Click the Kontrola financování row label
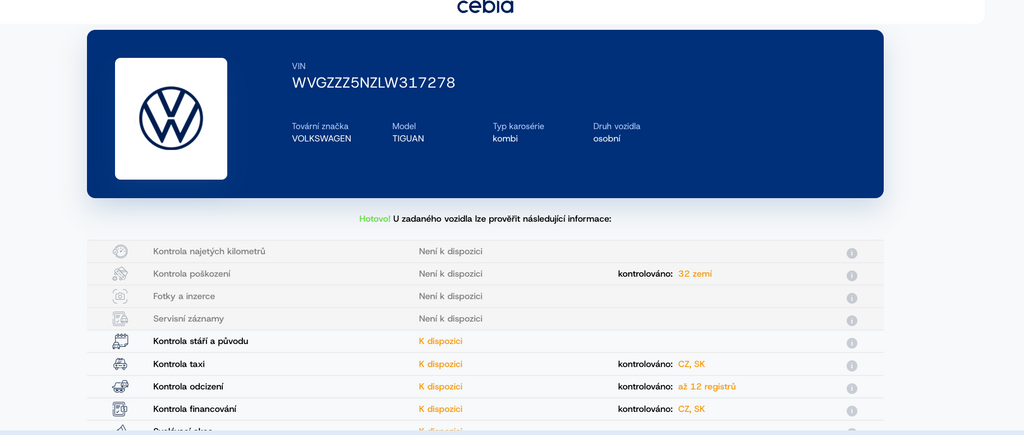Image resolution: width=1024 pixels, height=435 pixels. [195, 409]
